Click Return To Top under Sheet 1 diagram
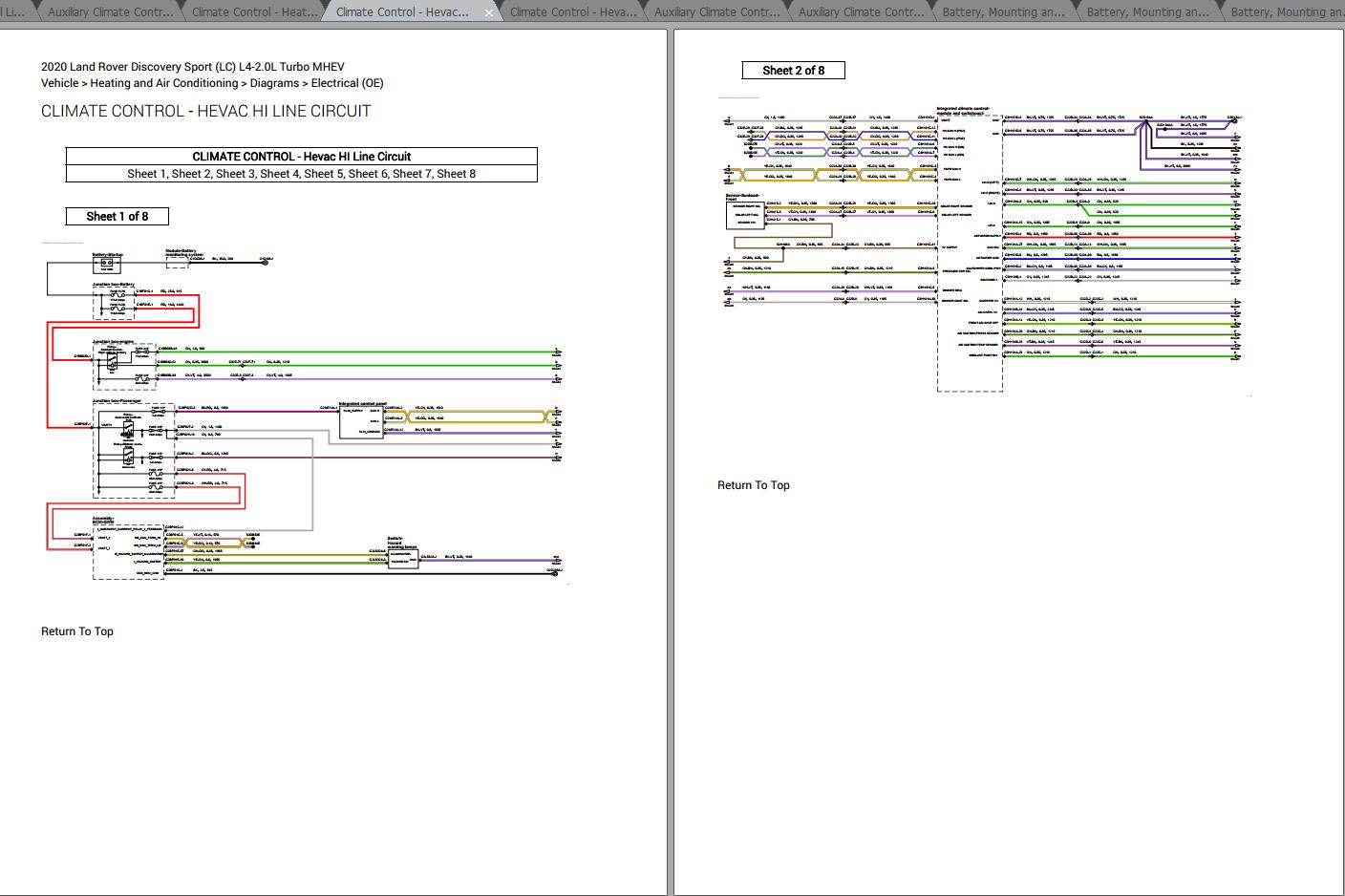The width and height of the screenshot is (1345, 896). point(76,631)
